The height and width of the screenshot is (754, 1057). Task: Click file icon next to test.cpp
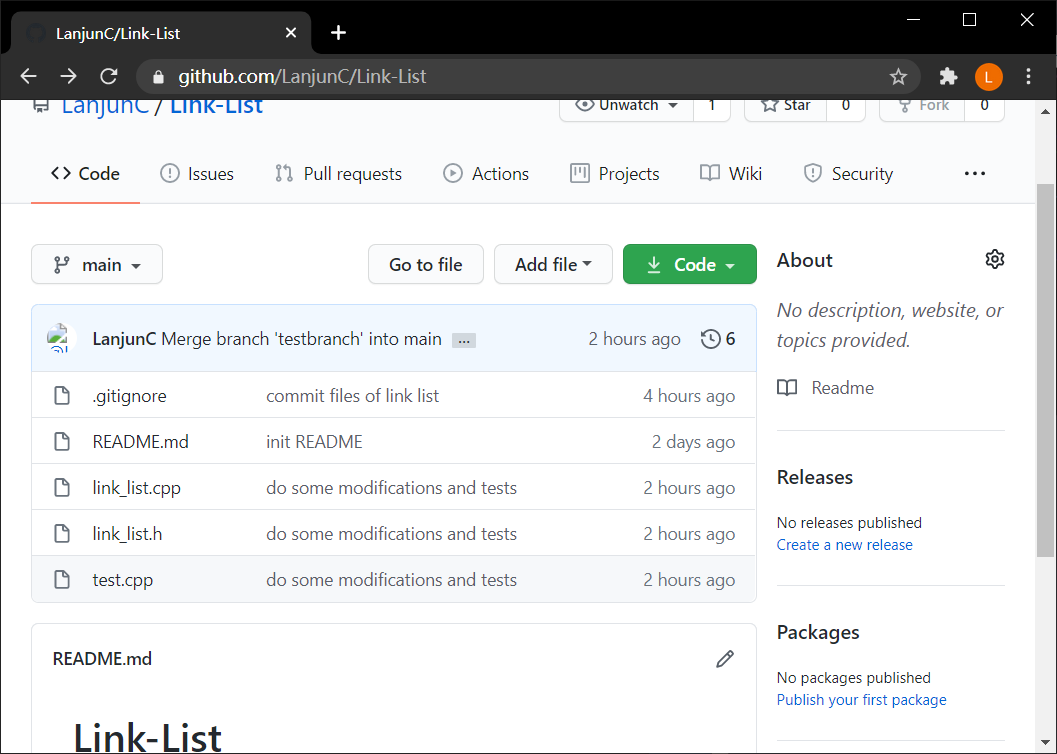(x=62, y=579)
